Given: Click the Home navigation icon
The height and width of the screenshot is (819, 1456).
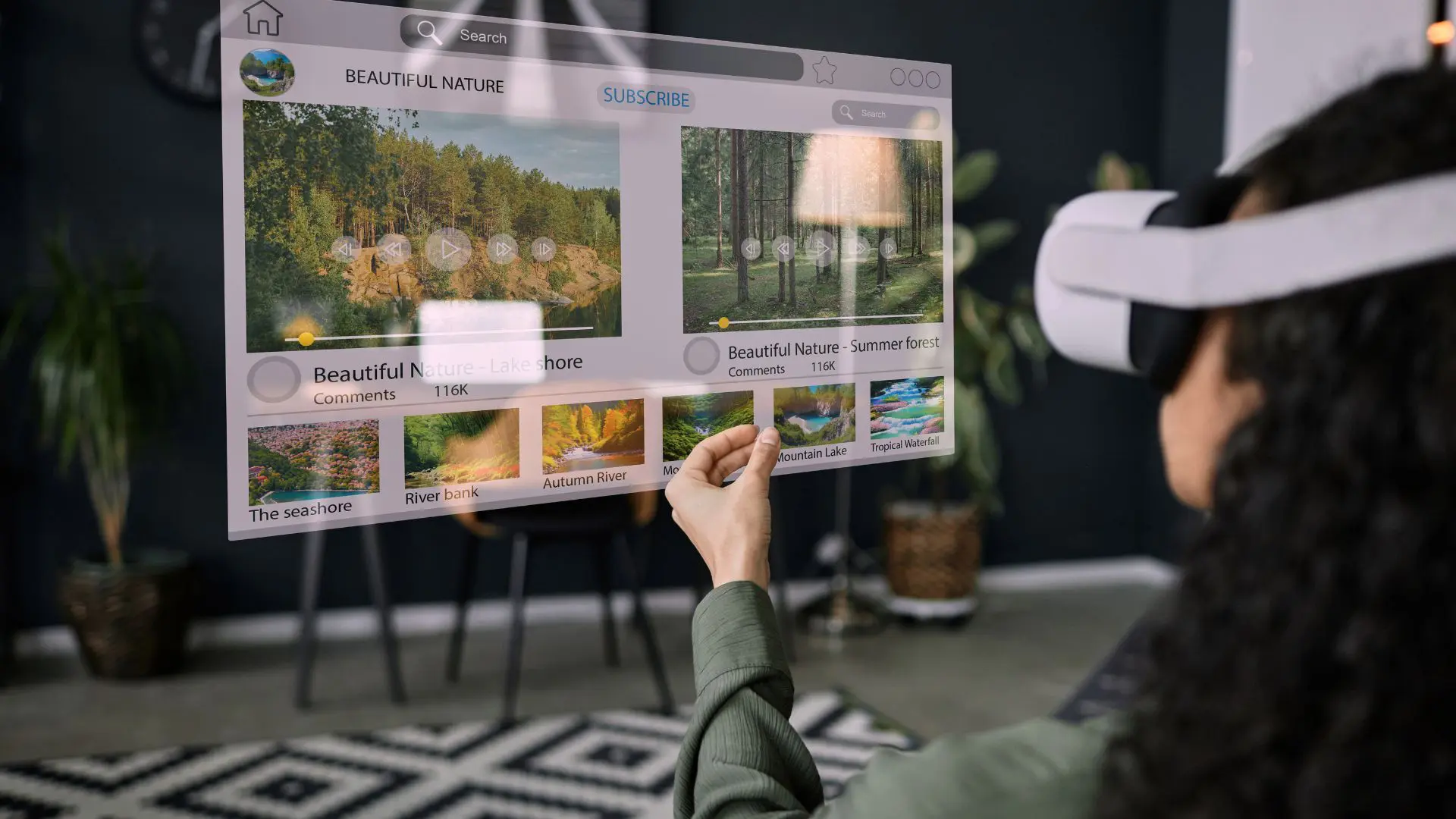Looking at the screenshot, I should (x=262, y=19).
